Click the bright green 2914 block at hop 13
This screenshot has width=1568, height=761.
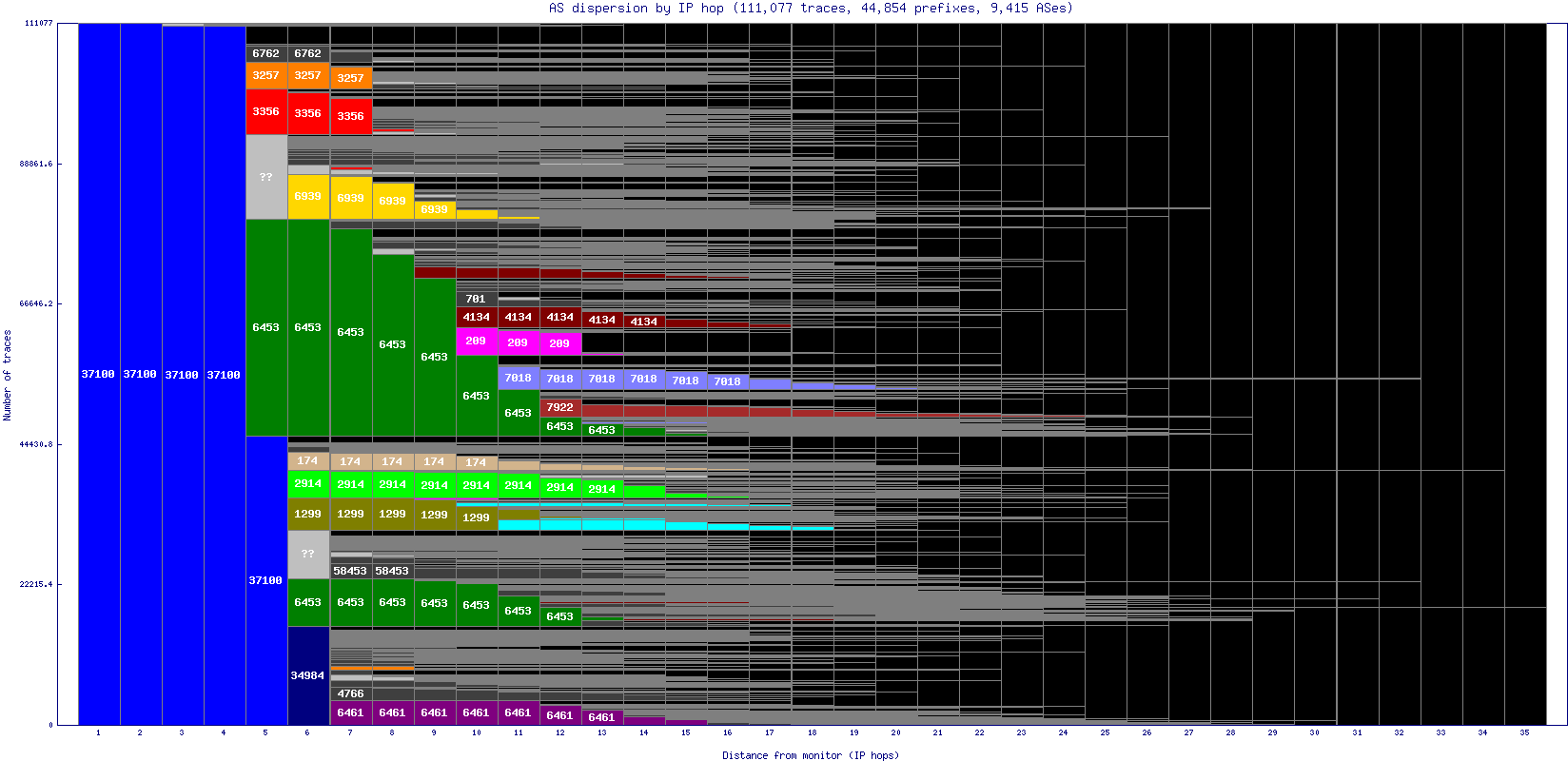(601, 489)
